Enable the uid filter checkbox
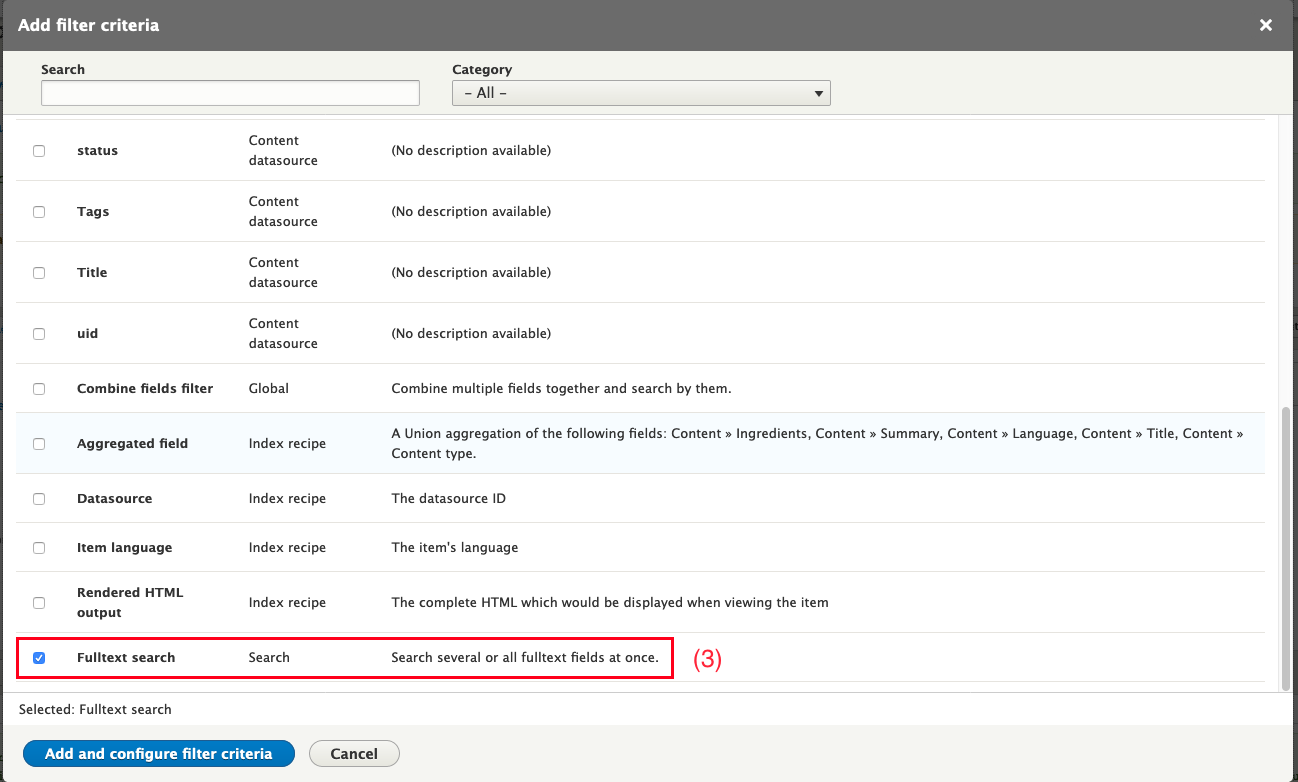1298x782 pixels. (x=39, y=334)
